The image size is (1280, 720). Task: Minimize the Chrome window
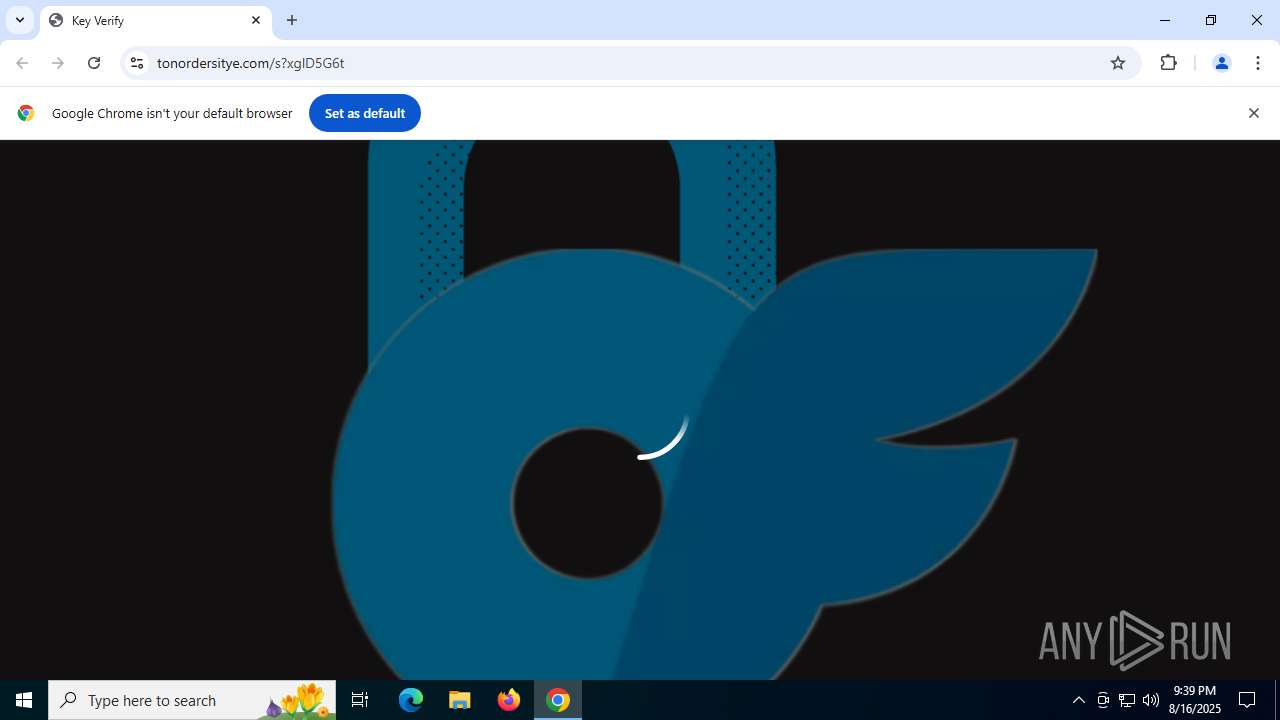point(1165,20)
